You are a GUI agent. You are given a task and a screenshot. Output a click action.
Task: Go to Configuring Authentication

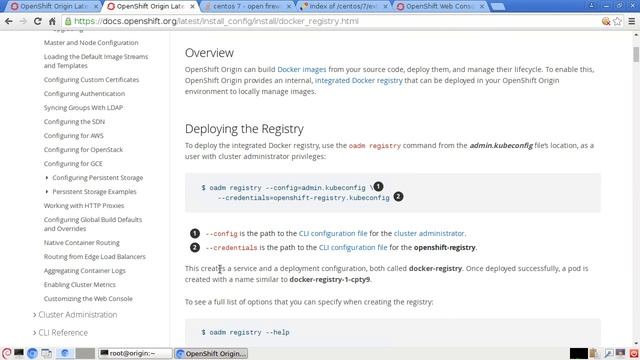pos(84,93)
